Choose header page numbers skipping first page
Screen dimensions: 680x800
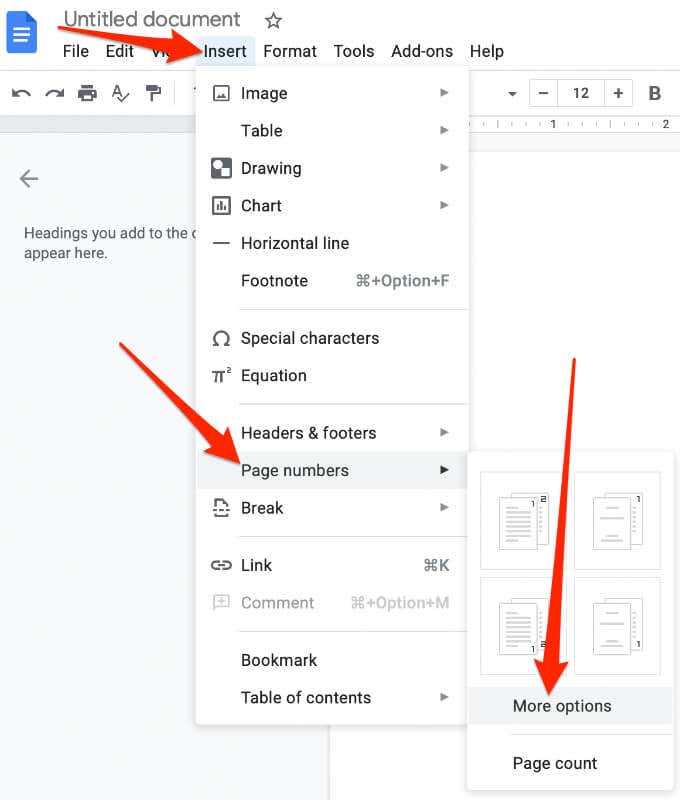617,520
